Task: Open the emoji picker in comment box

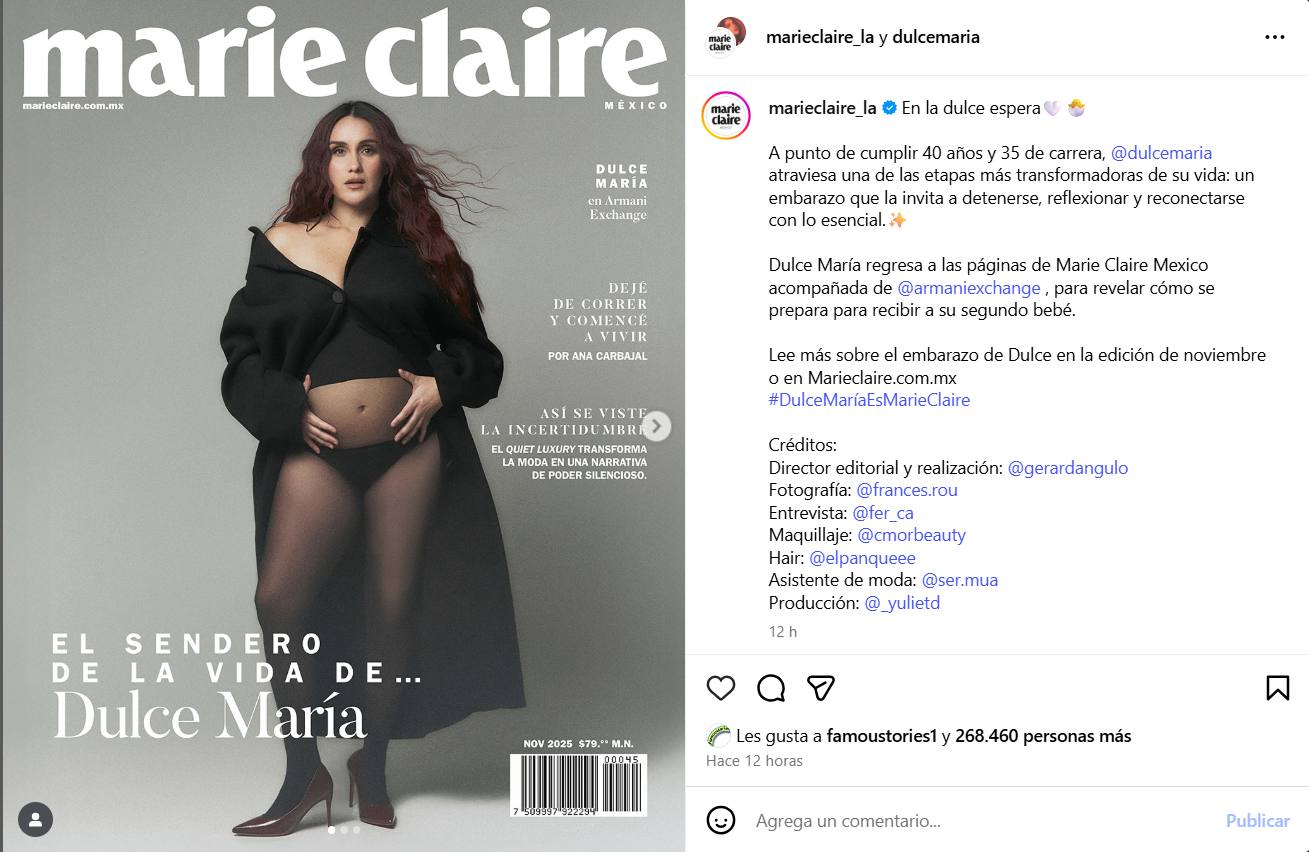Action: [x=721, y=821]
